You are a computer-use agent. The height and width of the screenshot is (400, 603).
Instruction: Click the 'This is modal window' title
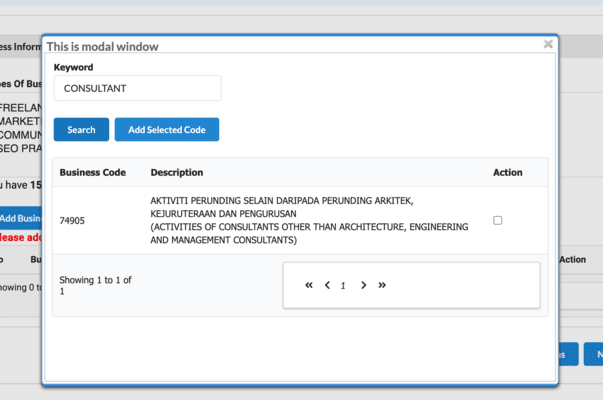[102, 46]
